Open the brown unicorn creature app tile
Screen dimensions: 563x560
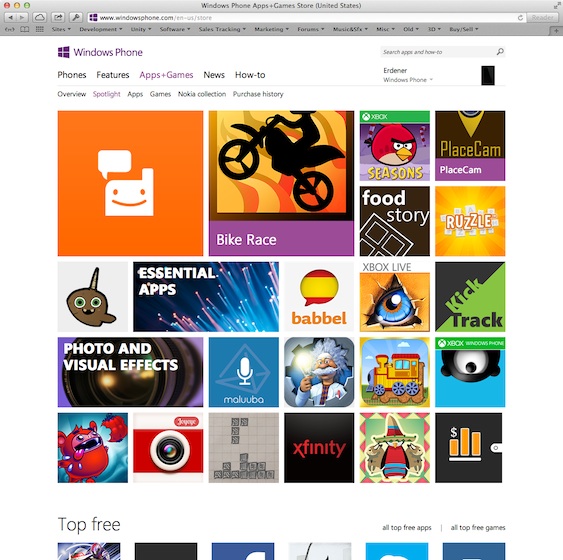(93, 297)
